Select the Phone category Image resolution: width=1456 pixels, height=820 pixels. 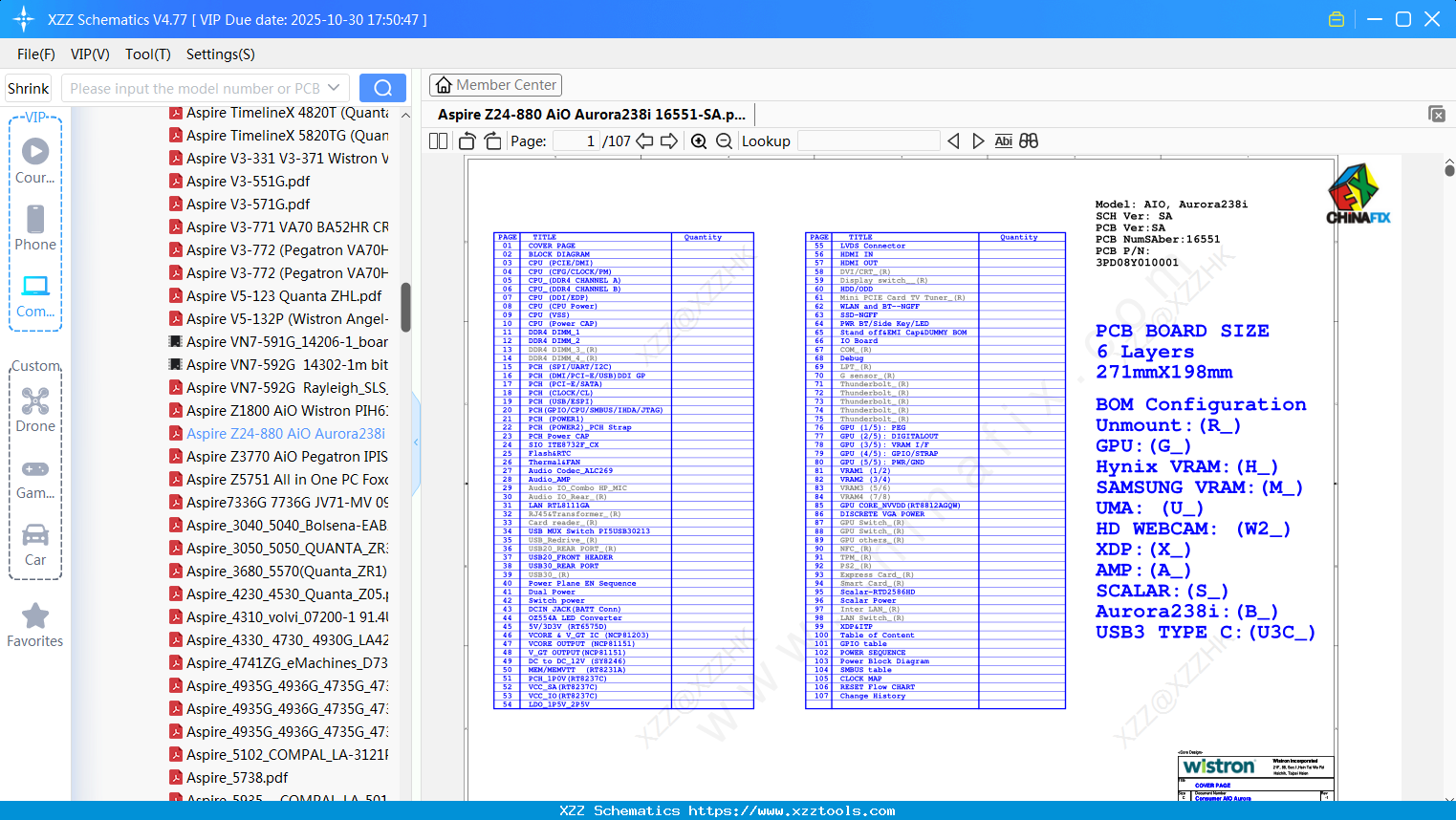pos(35,227)
